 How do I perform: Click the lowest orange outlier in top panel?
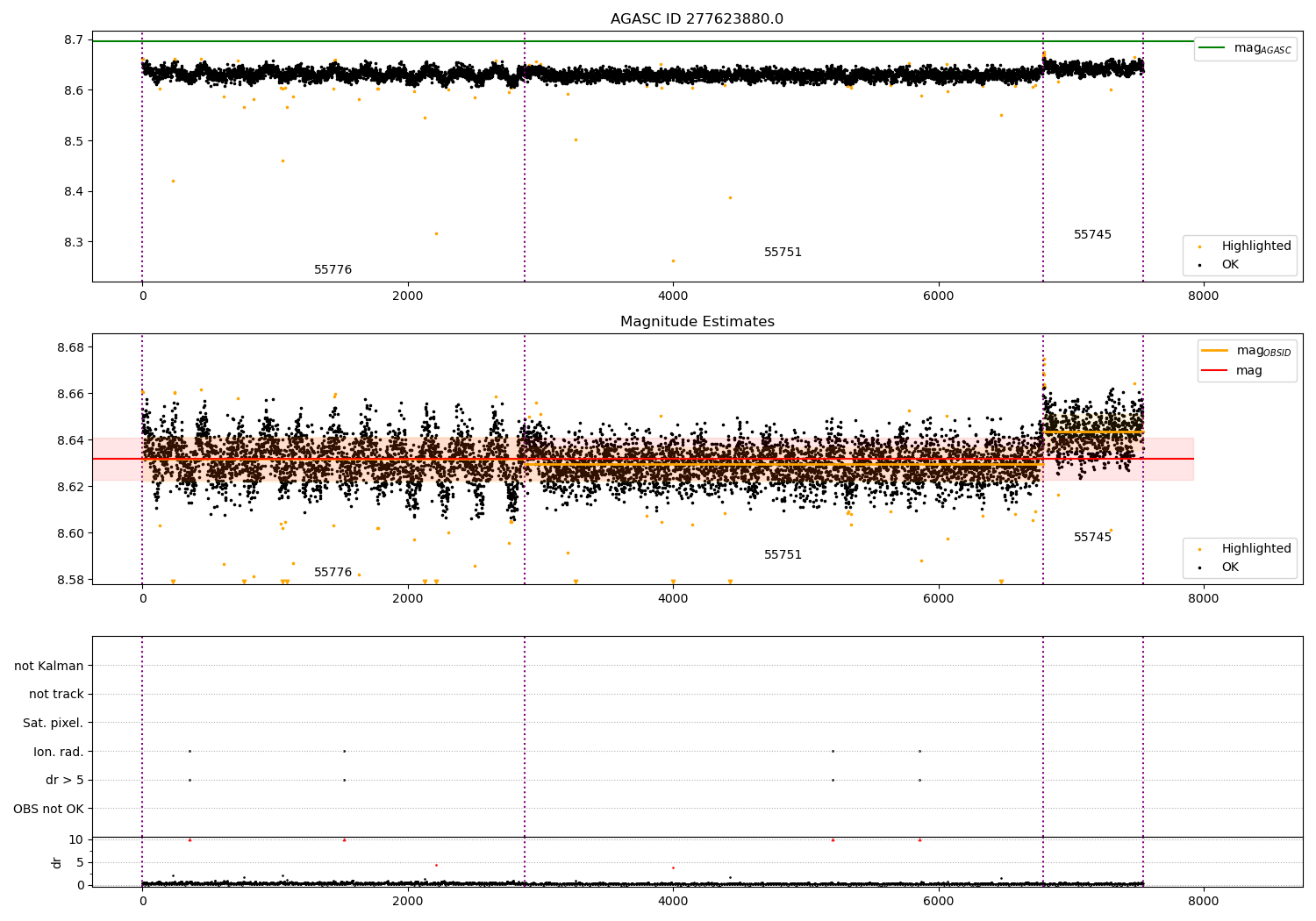tap(673, 261)
